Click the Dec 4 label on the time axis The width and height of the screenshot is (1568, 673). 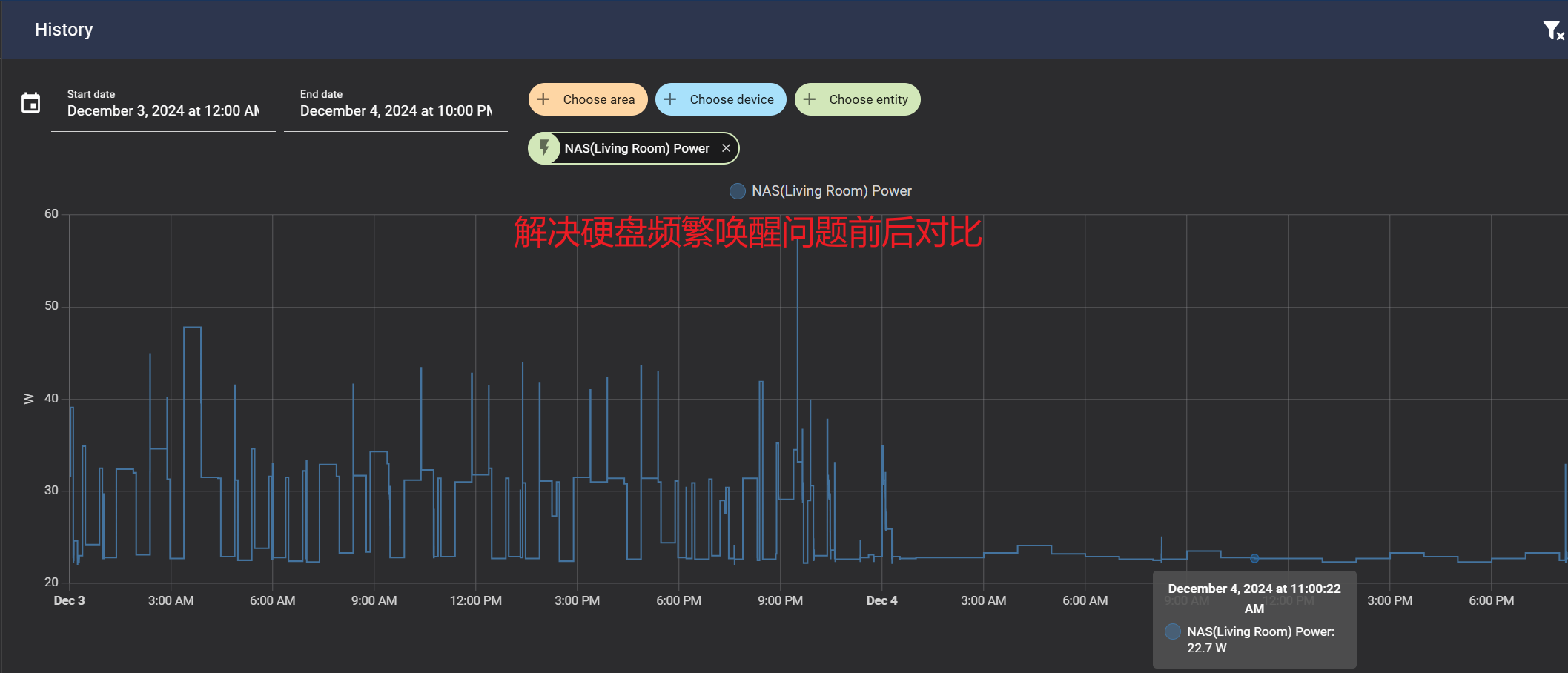coord(881,600)
